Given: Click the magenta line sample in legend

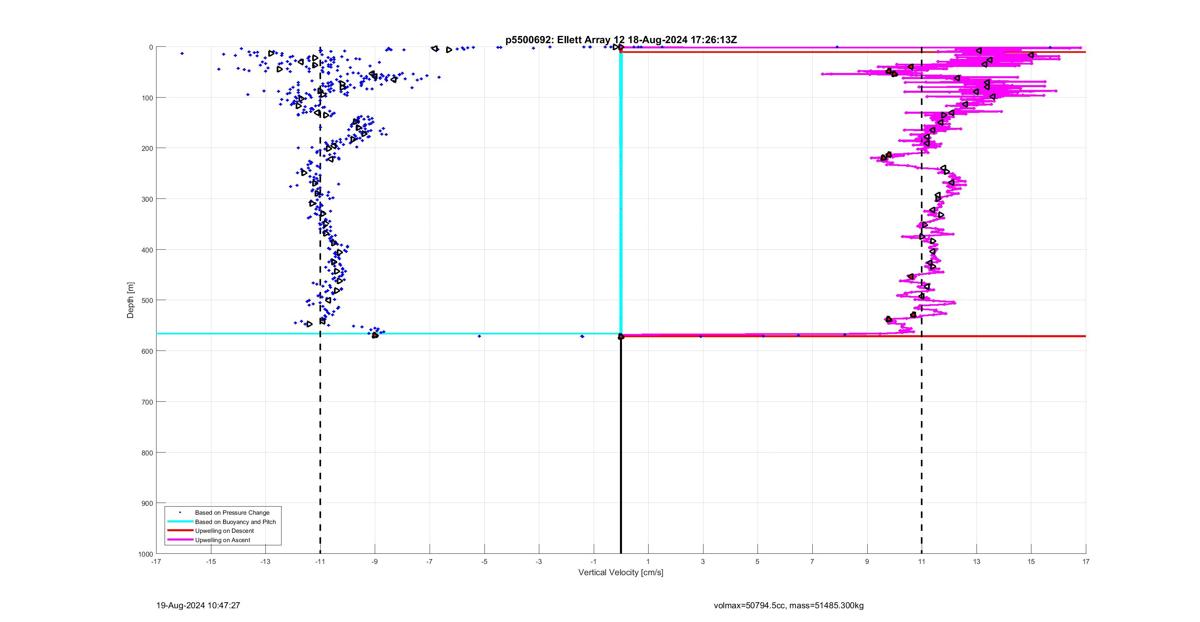Looking at the screenshot, I should click(x=180, y=540).
